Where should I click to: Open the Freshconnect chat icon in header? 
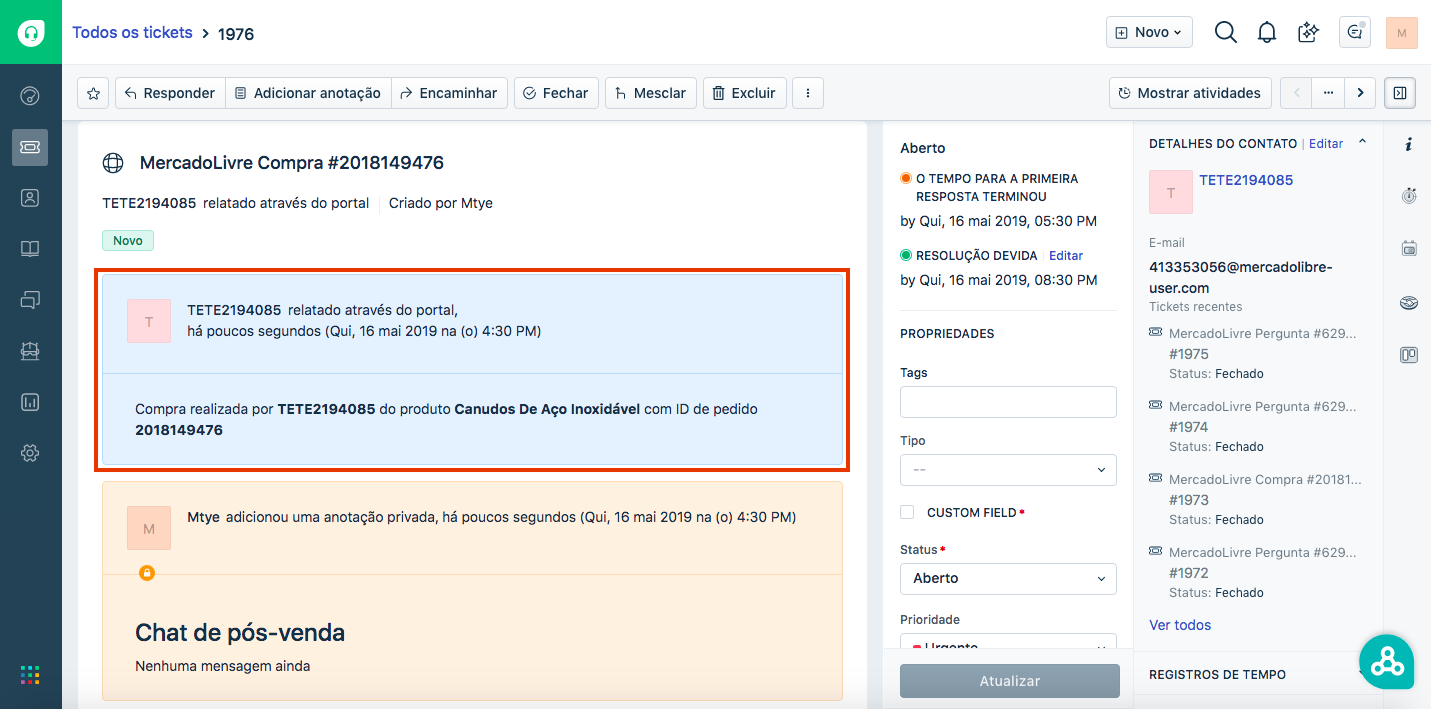1355,32
